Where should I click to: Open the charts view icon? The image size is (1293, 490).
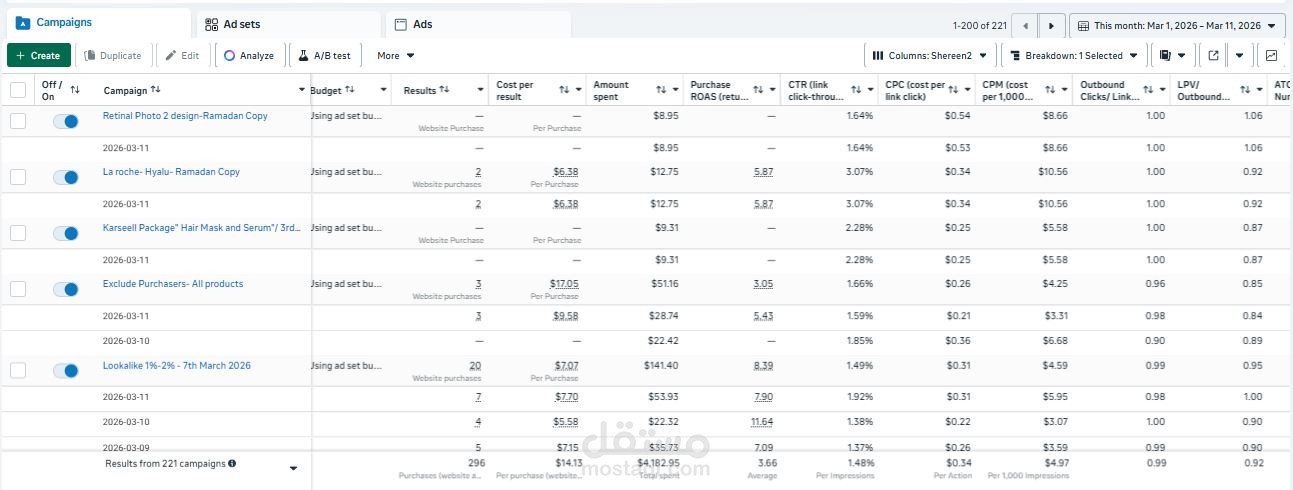point(1271,56)
